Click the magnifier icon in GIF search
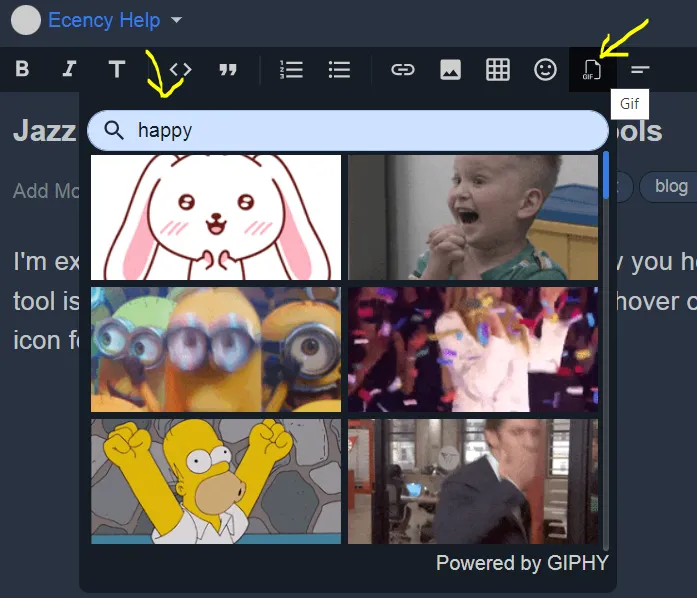Viewport: 697px width, 598px height. (114, 130)
